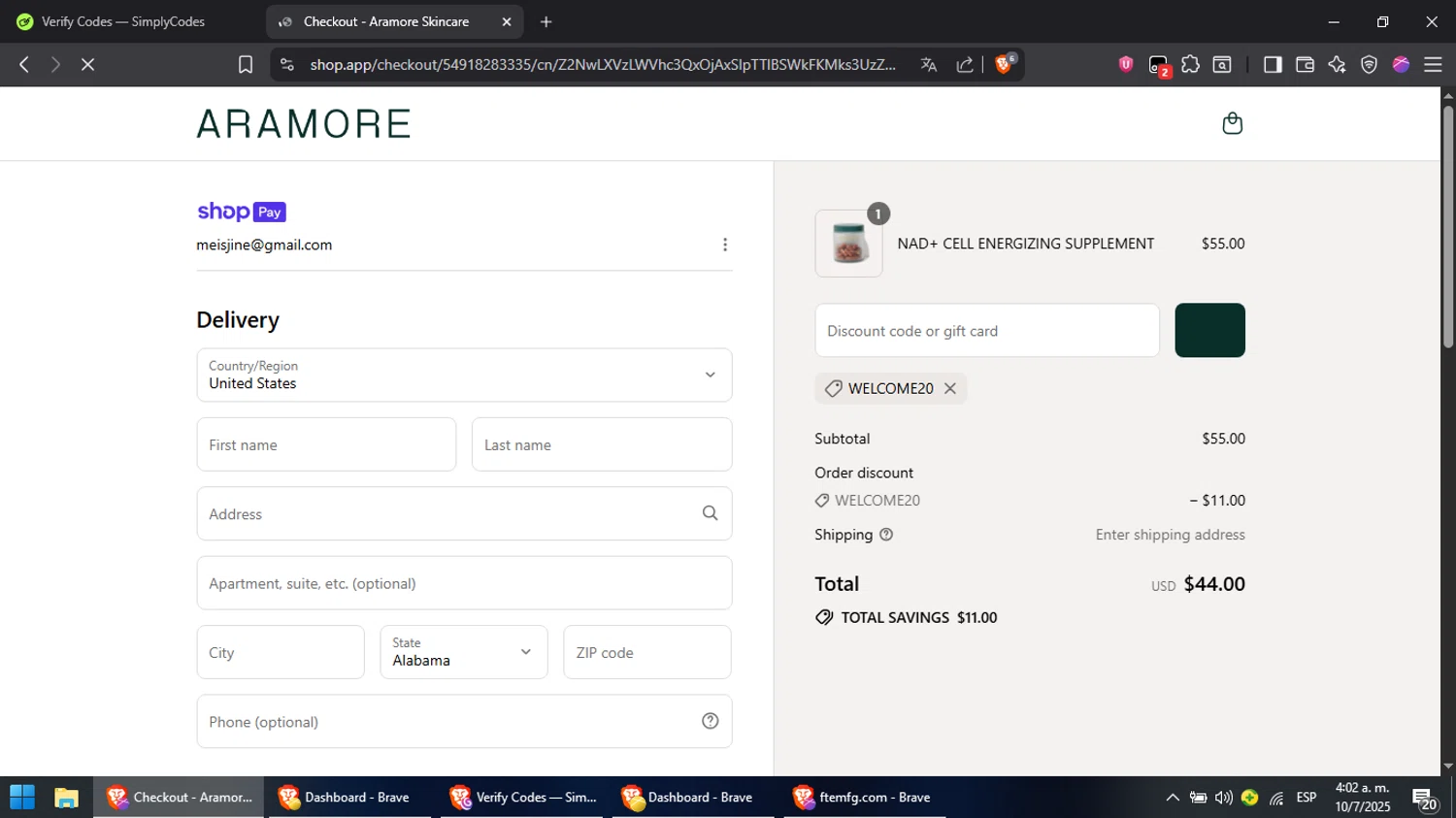Focus the Last name field
1456x818 pixels.
pyautogui.click(x=602, y=444)
